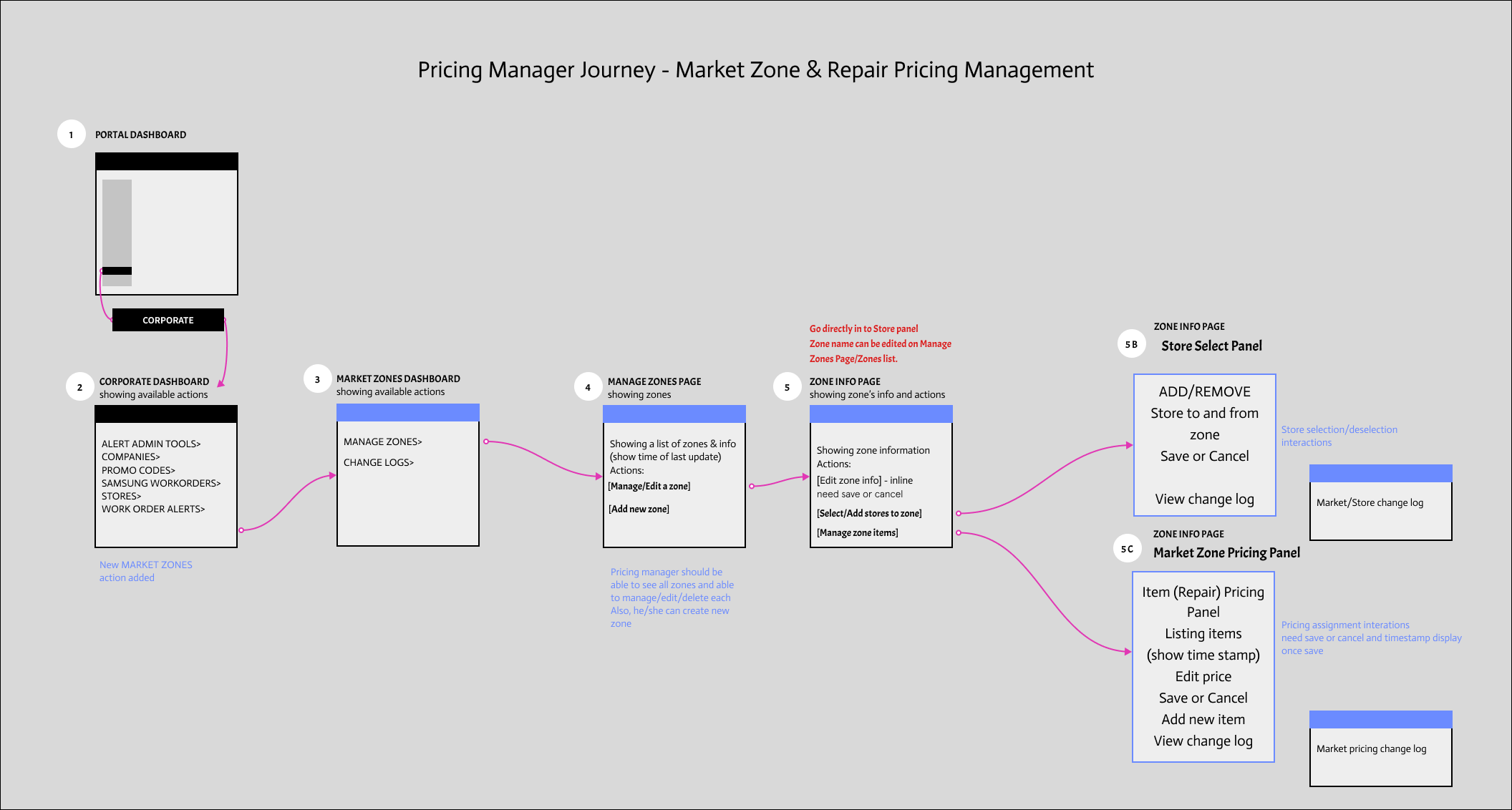1512x810 pixels.
Task: Click the 5B circle badge
Action: click(1131, 344)
